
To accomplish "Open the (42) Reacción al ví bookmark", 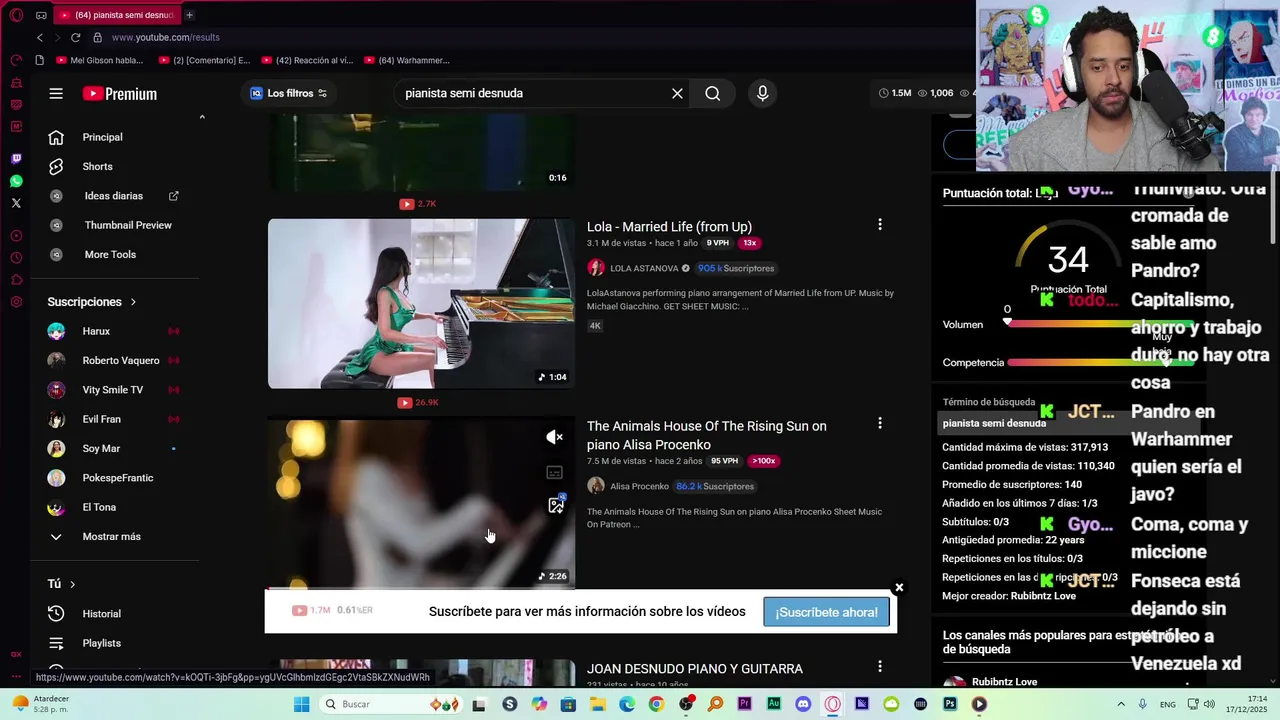I will (307, 60).
